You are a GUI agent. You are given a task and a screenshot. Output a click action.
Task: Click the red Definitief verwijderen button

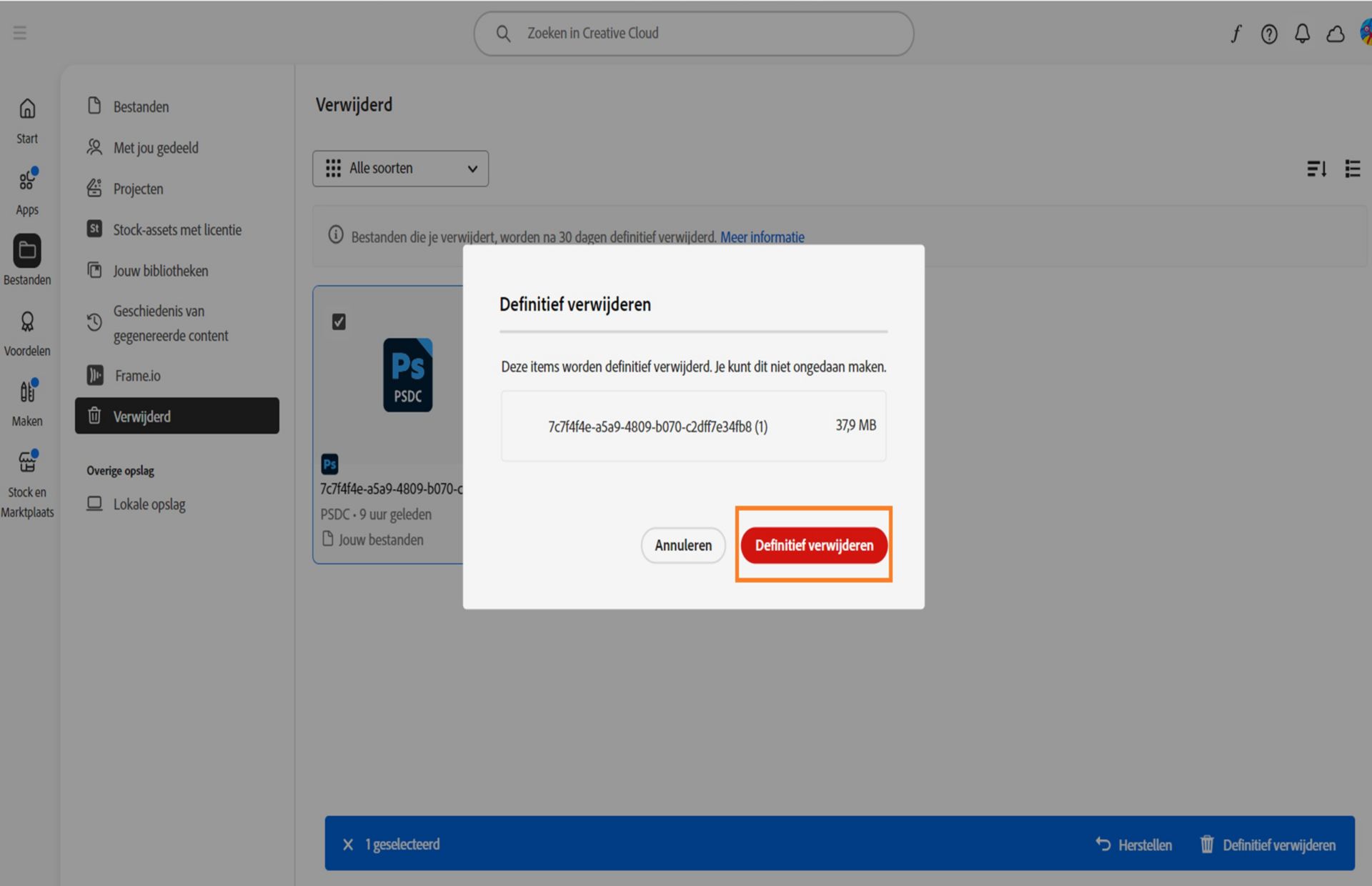(x=814, y=545)
